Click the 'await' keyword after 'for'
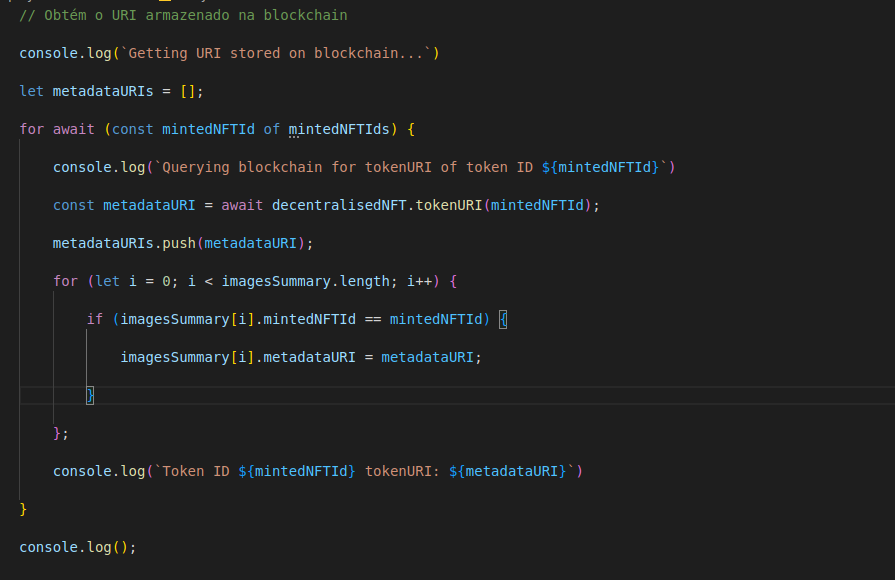The width and height of the screenshot is (895, 580). [x=73, y=129]
